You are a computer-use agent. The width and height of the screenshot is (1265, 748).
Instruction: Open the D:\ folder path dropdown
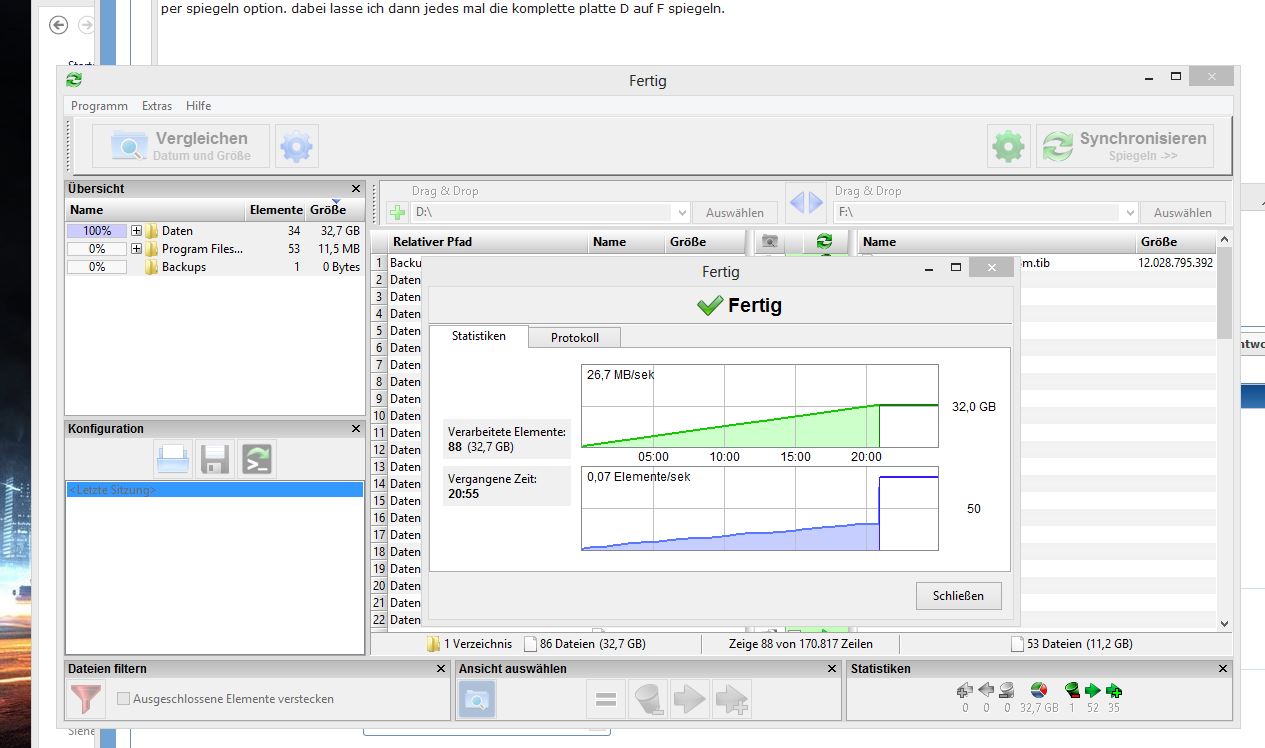(682, 213)
